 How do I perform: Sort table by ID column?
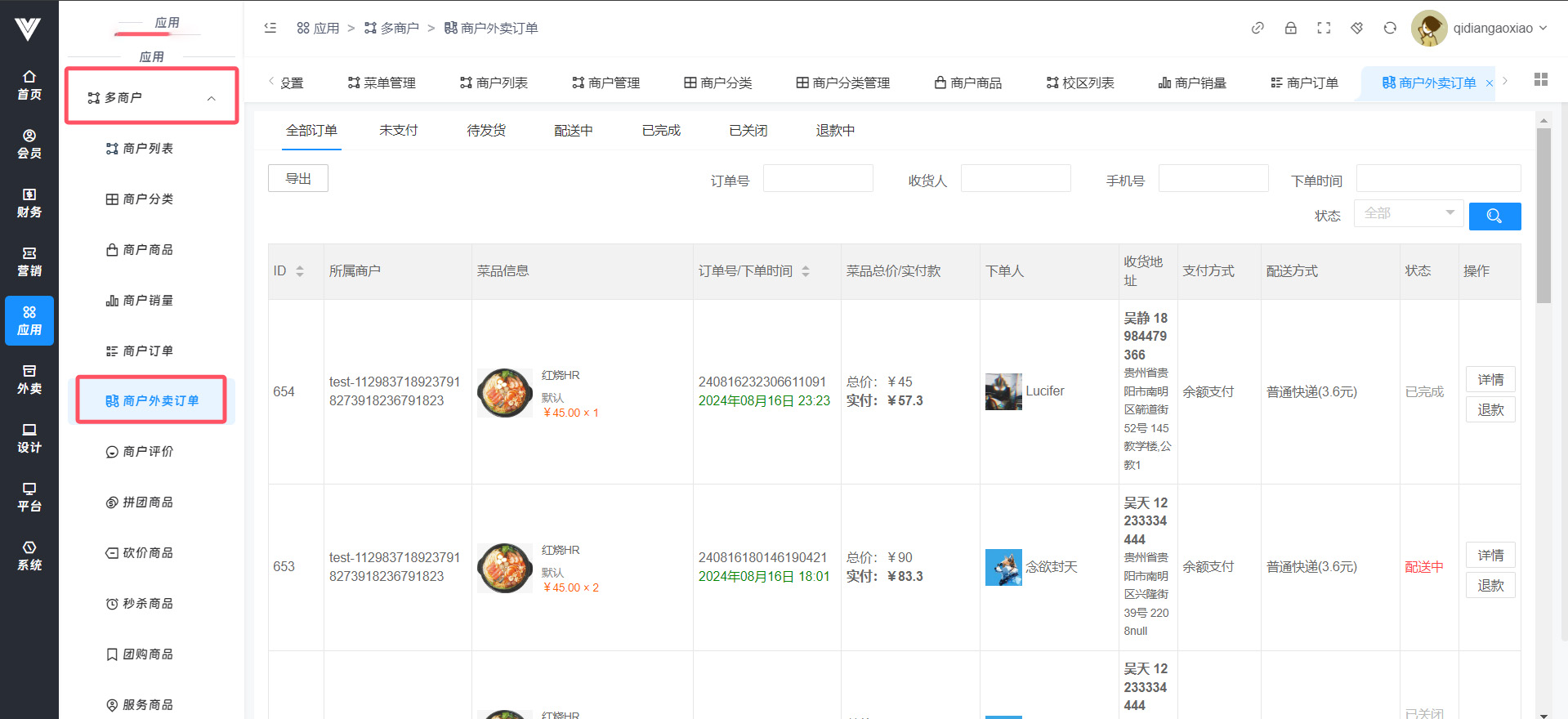(300, 271)
